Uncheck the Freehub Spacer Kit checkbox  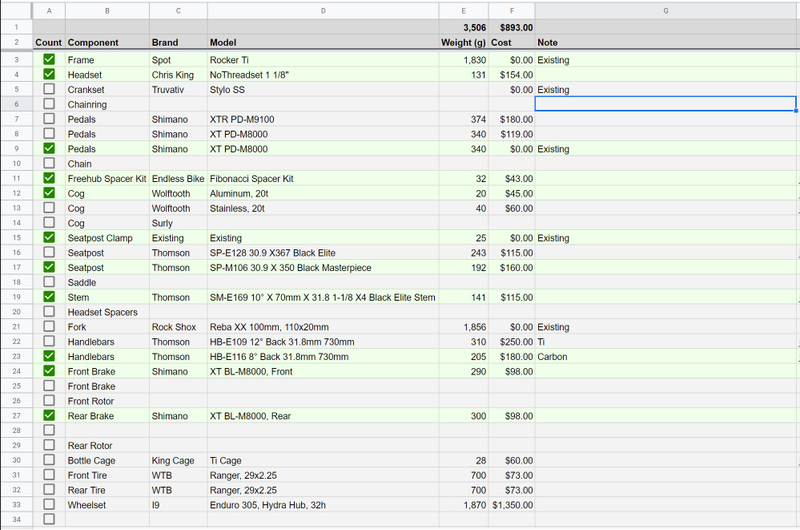49,178
